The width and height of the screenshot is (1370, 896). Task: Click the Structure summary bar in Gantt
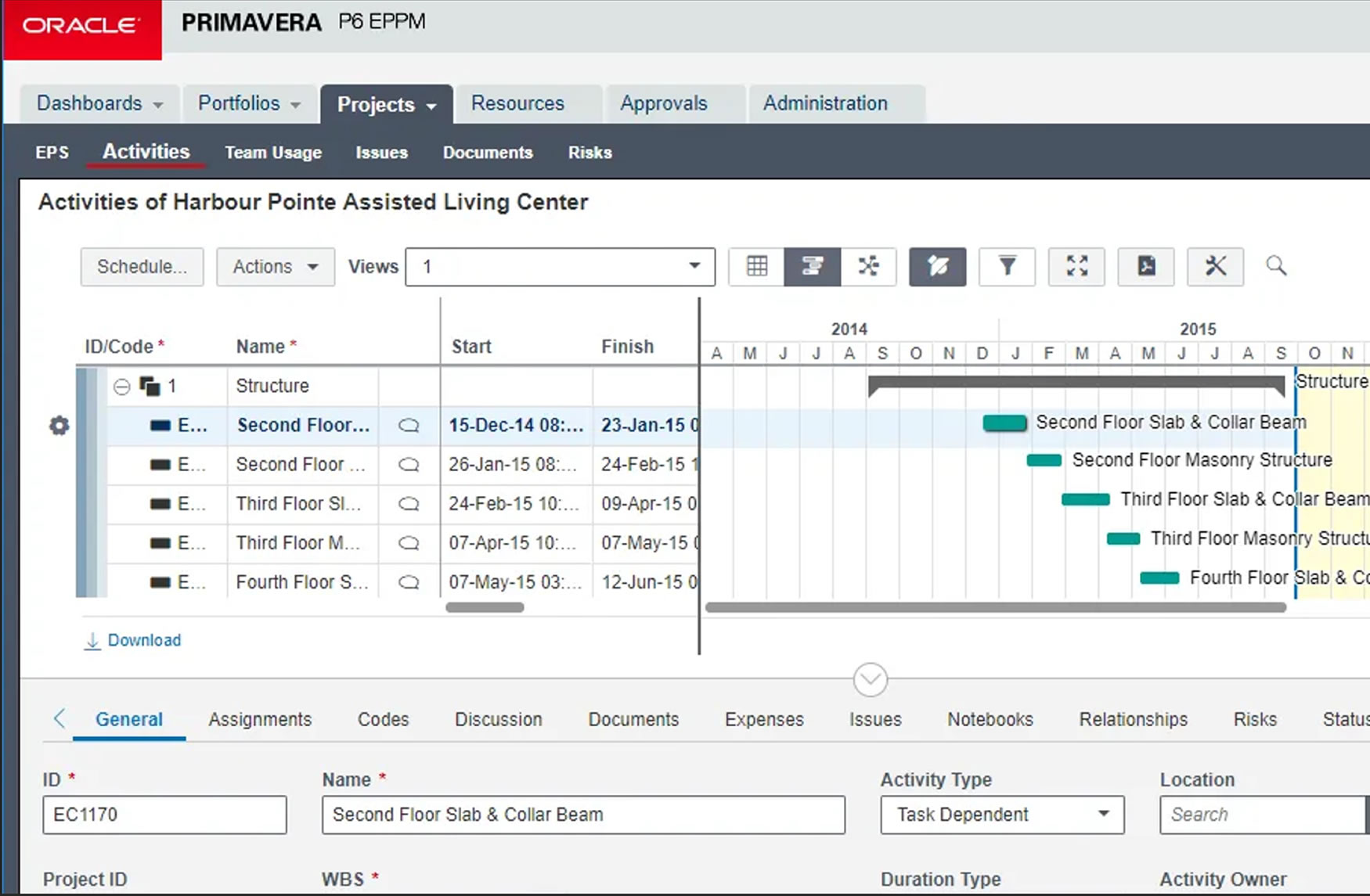pos(1076,383)
